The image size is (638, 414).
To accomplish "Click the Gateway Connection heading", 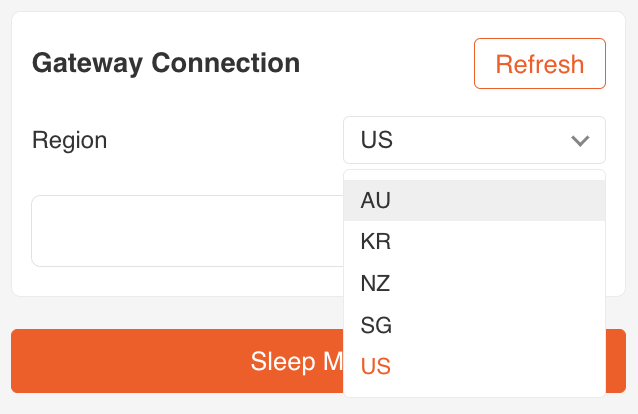I will 166,63.
